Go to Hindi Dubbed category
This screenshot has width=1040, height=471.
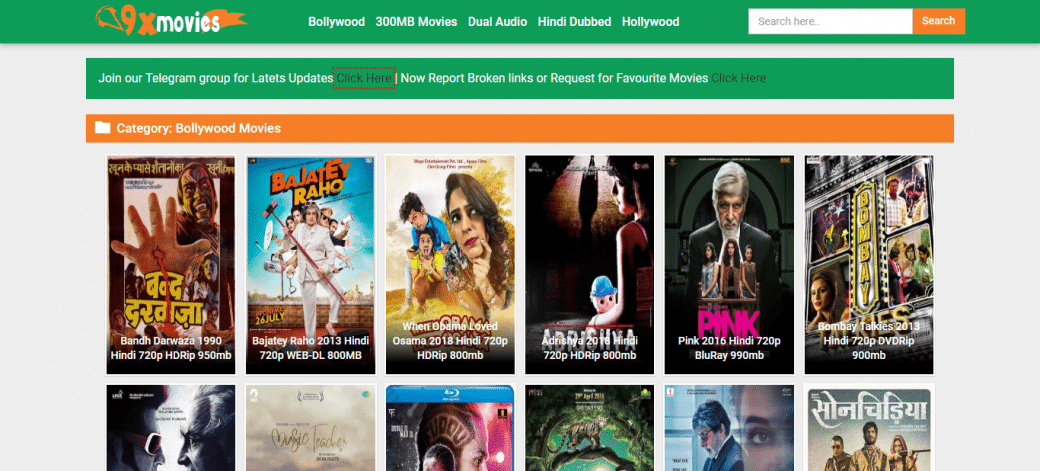point(574,22)
